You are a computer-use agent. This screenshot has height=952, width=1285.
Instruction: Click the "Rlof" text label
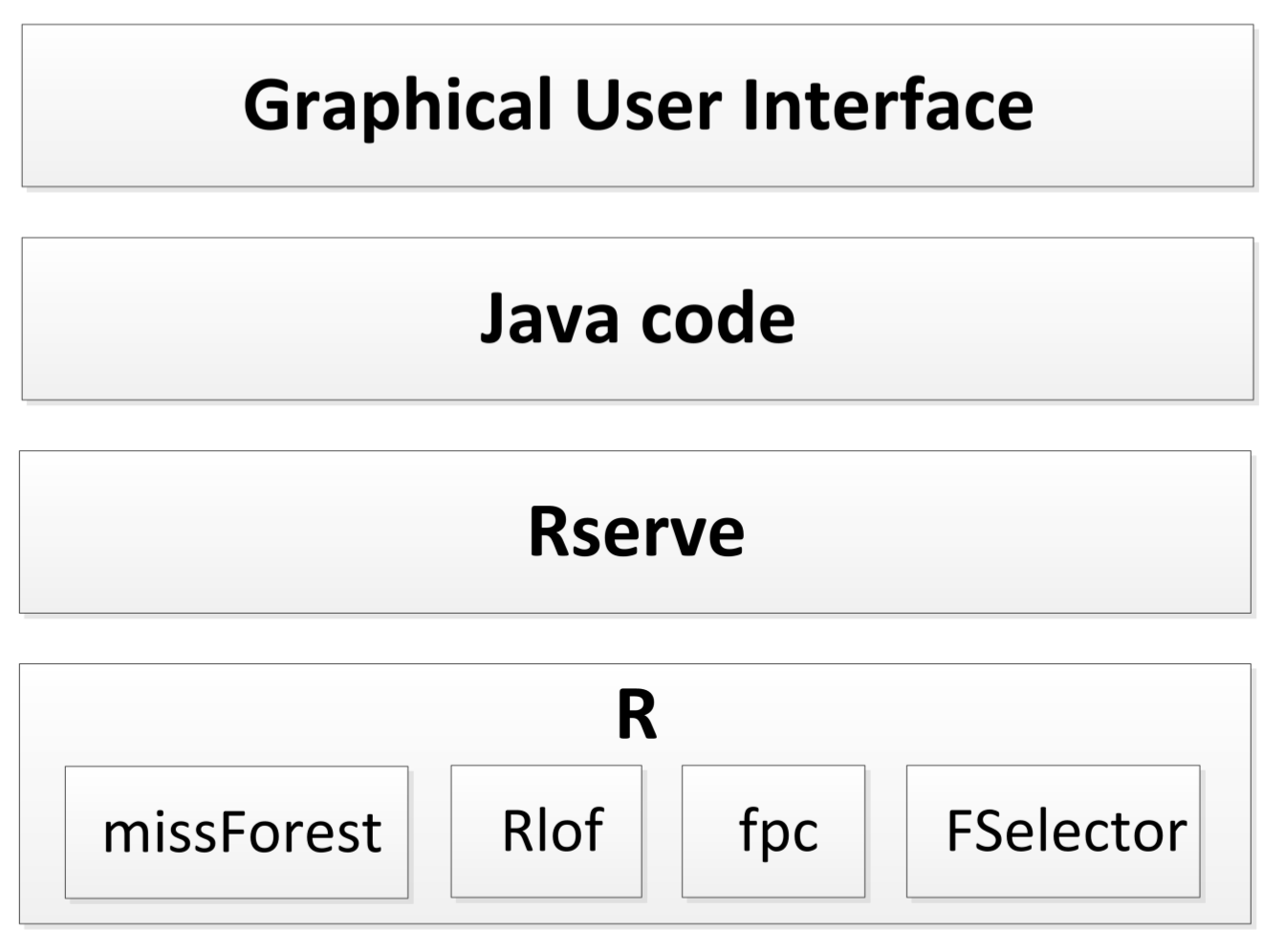[553, 830]
